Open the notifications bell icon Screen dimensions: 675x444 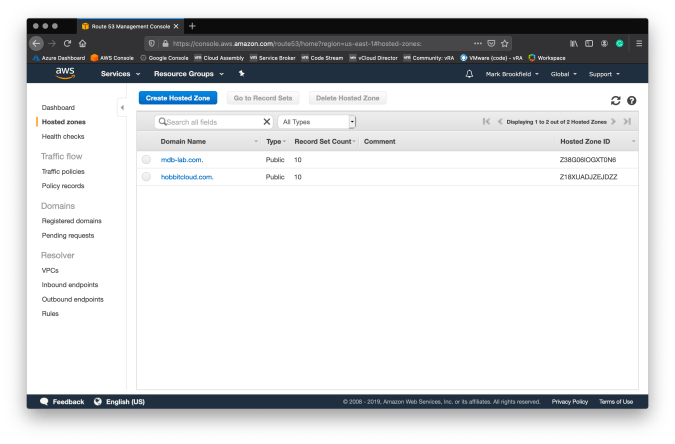point(469,74)
